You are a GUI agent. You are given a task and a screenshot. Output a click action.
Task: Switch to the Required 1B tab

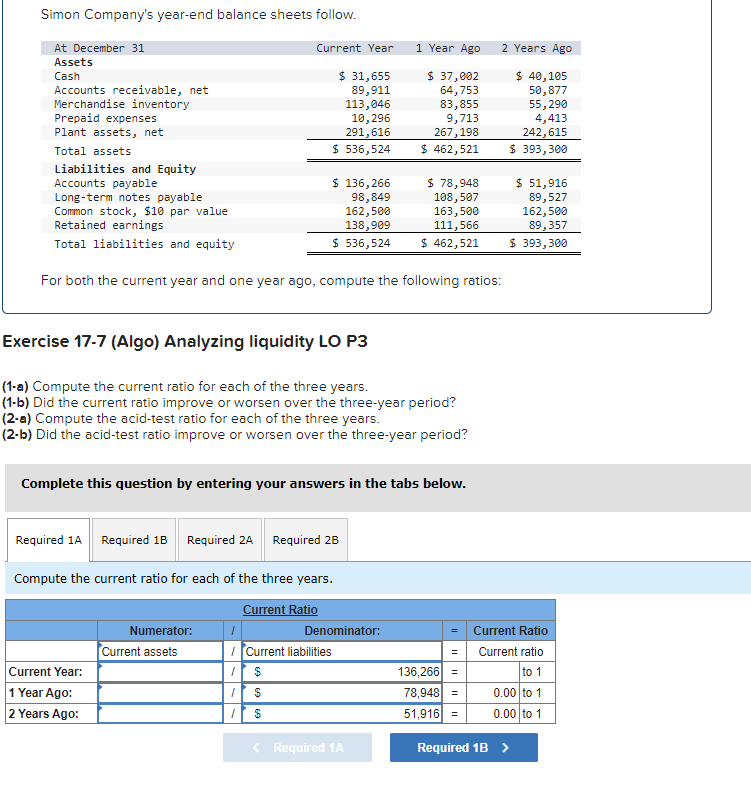point(134,540)
